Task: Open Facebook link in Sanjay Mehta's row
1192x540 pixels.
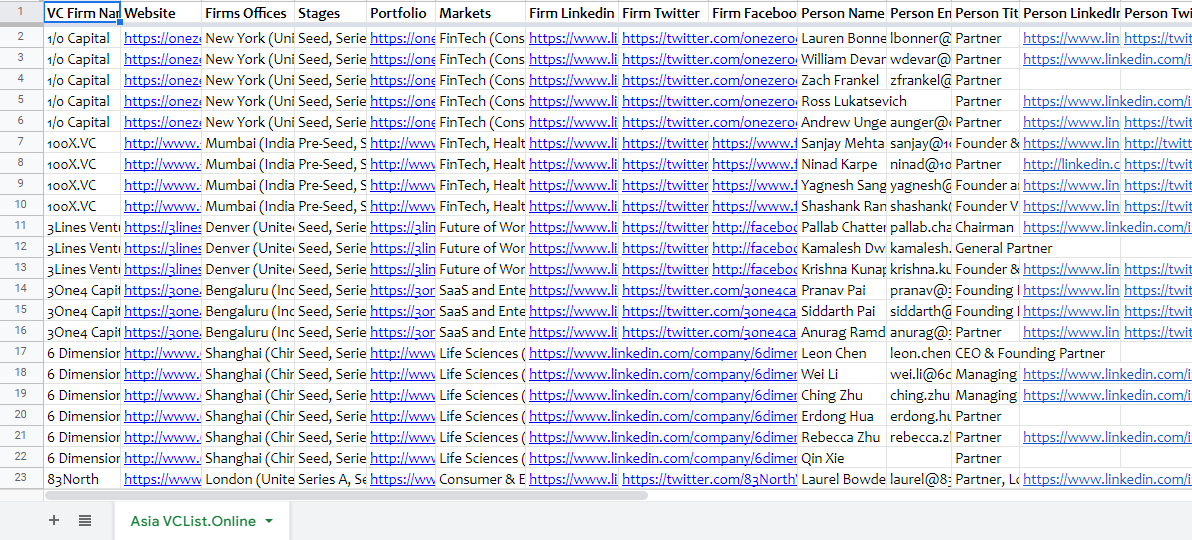Action: pyautogui.click(x=754, y=143)
